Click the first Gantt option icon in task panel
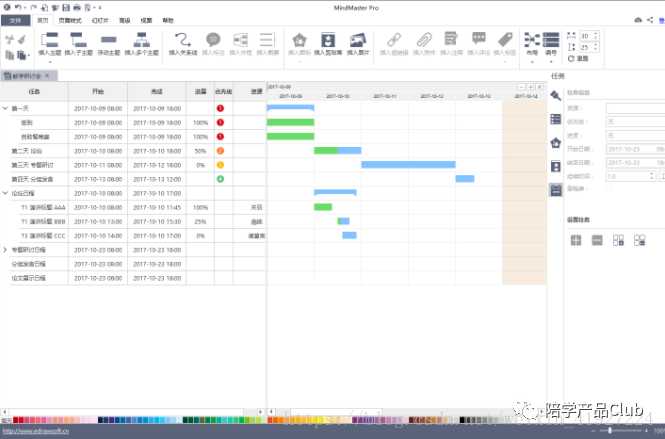Screen dimensions: 665x439 tap(576, 240)
